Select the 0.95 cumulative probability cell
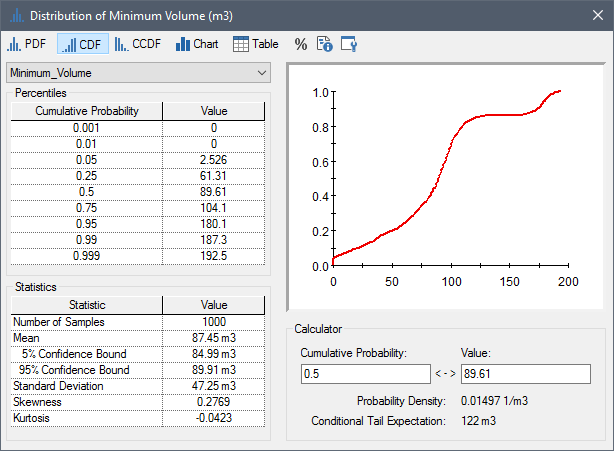The width and height of the screenshot is (614, 451). tap(87, 224)
